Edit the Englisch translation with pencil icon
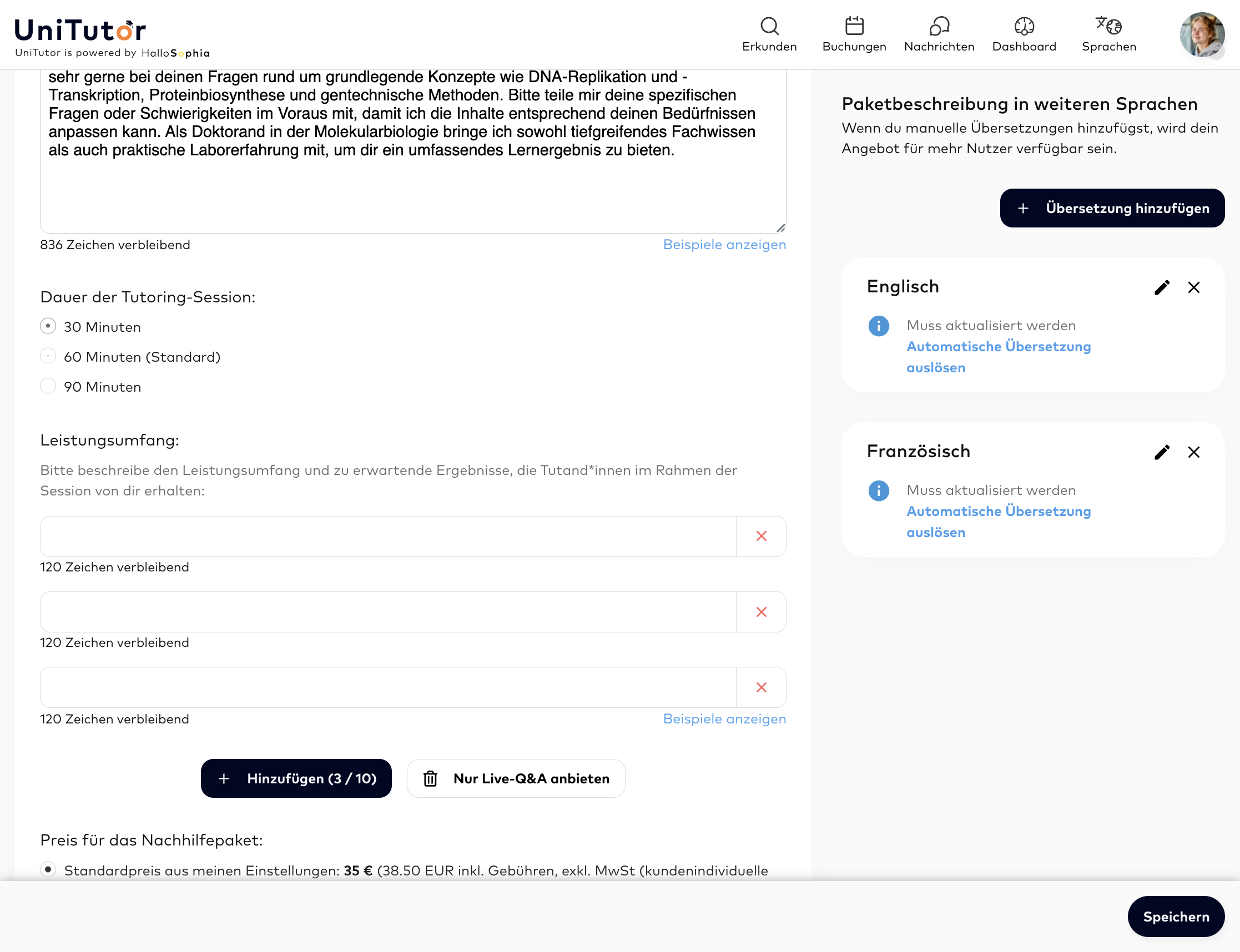This screenshot has height=952, width=1240. 1162,287
